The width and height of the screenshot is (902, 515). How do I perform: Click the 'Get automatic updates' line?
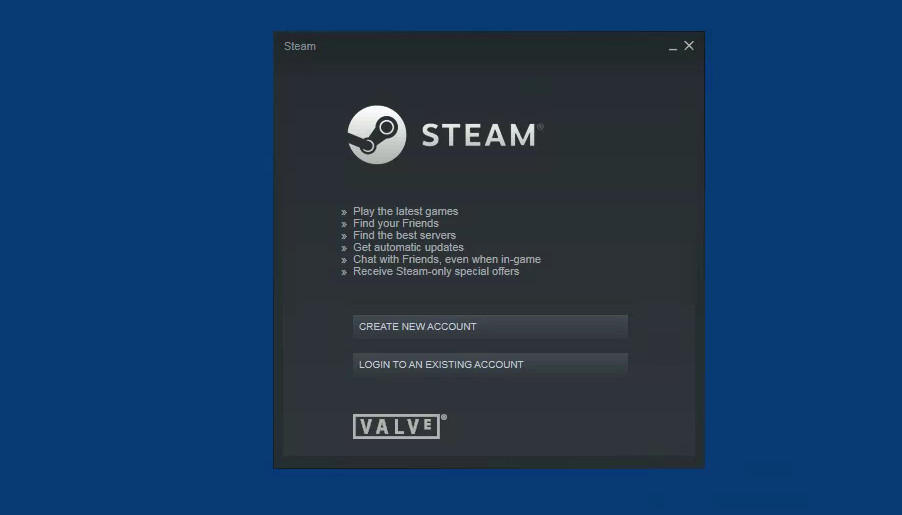tap(408, 247)
